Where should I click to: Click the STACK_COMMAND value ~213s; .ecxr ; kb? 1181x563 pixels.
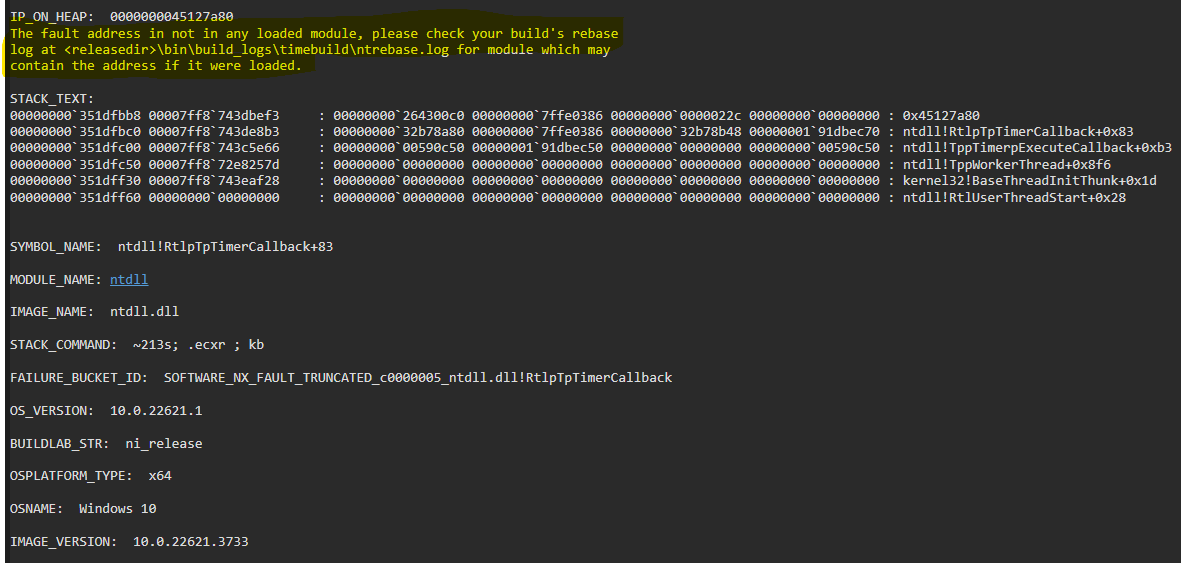point(198,345)
